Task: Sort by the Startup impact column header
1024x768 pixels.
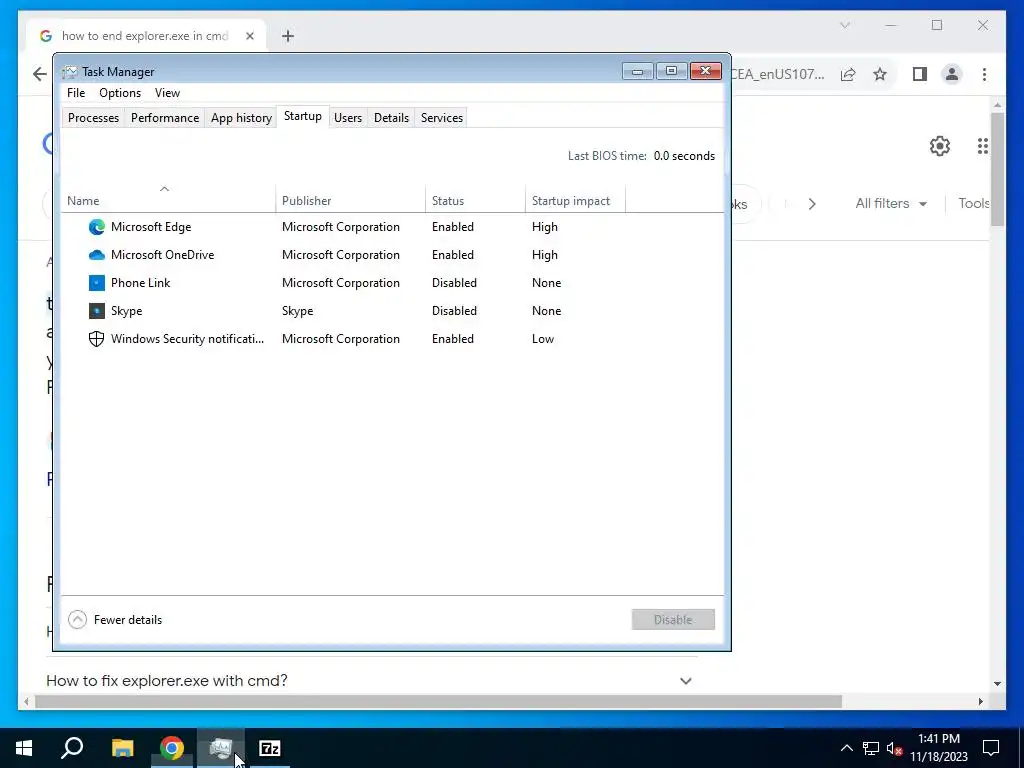Action: point(575,200)
